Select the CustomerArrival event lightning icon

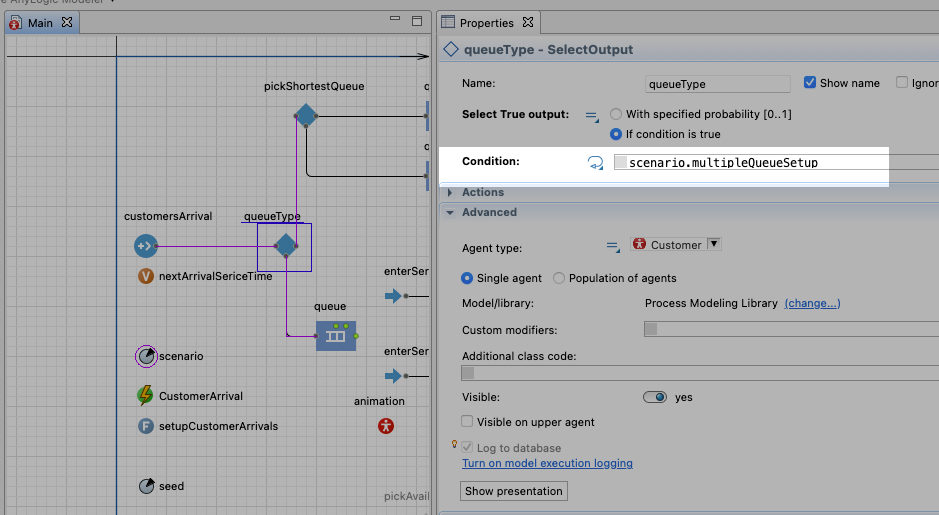(x=145, y=396)
